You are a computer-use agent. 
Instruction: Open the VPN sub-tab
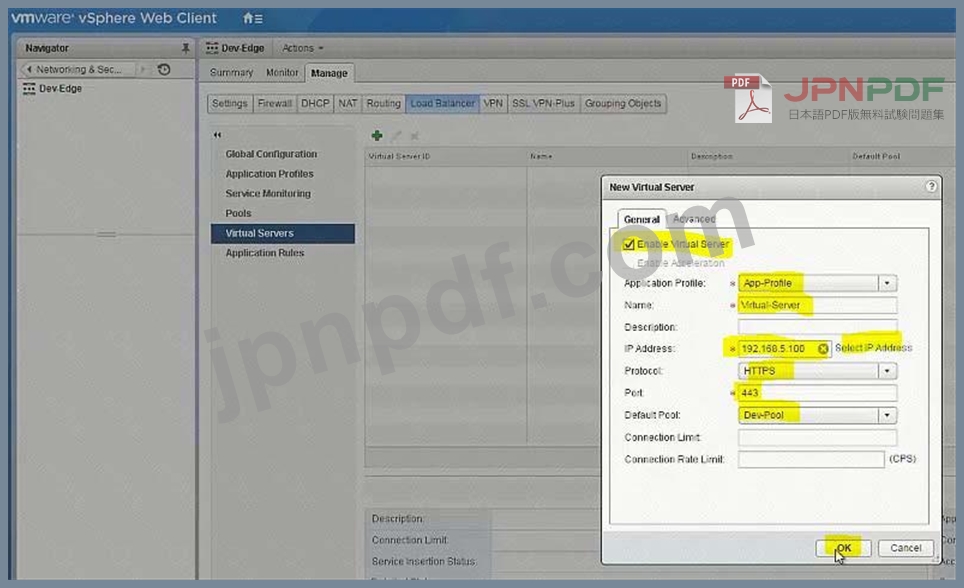493,103
